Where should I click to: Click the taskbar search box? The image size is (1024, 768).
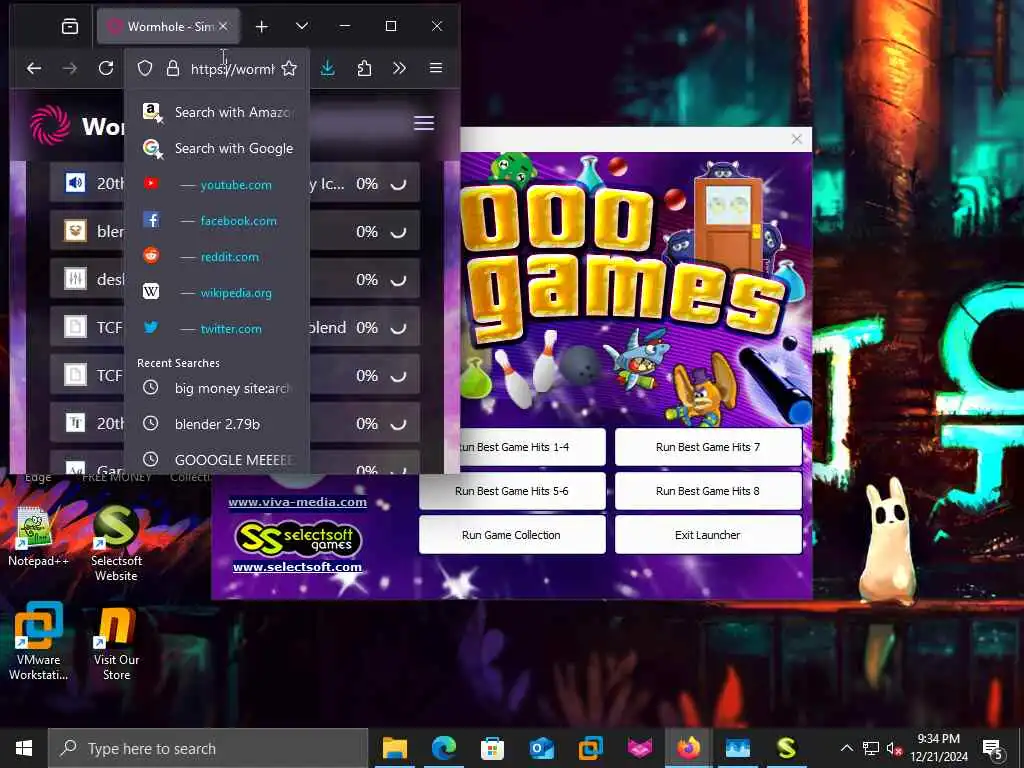click(x=208, y=748)
